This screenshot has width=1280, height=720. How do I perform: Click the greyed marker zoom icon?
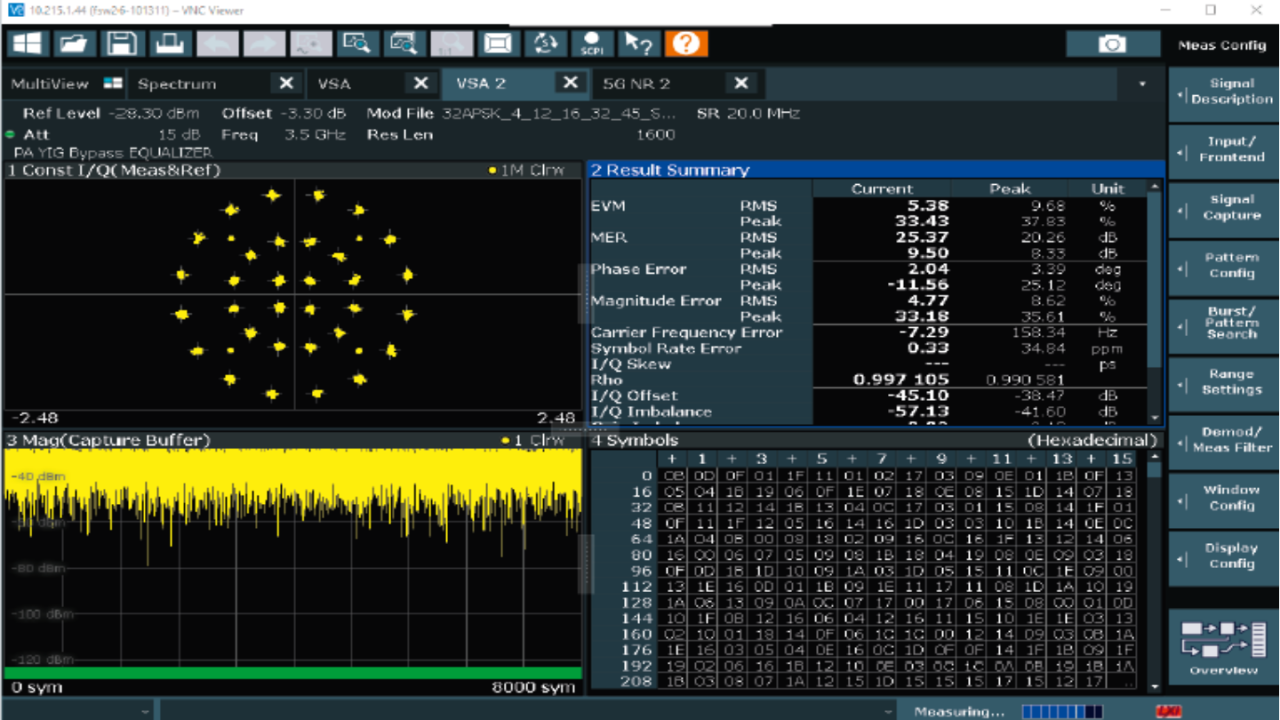pos(310,43)
